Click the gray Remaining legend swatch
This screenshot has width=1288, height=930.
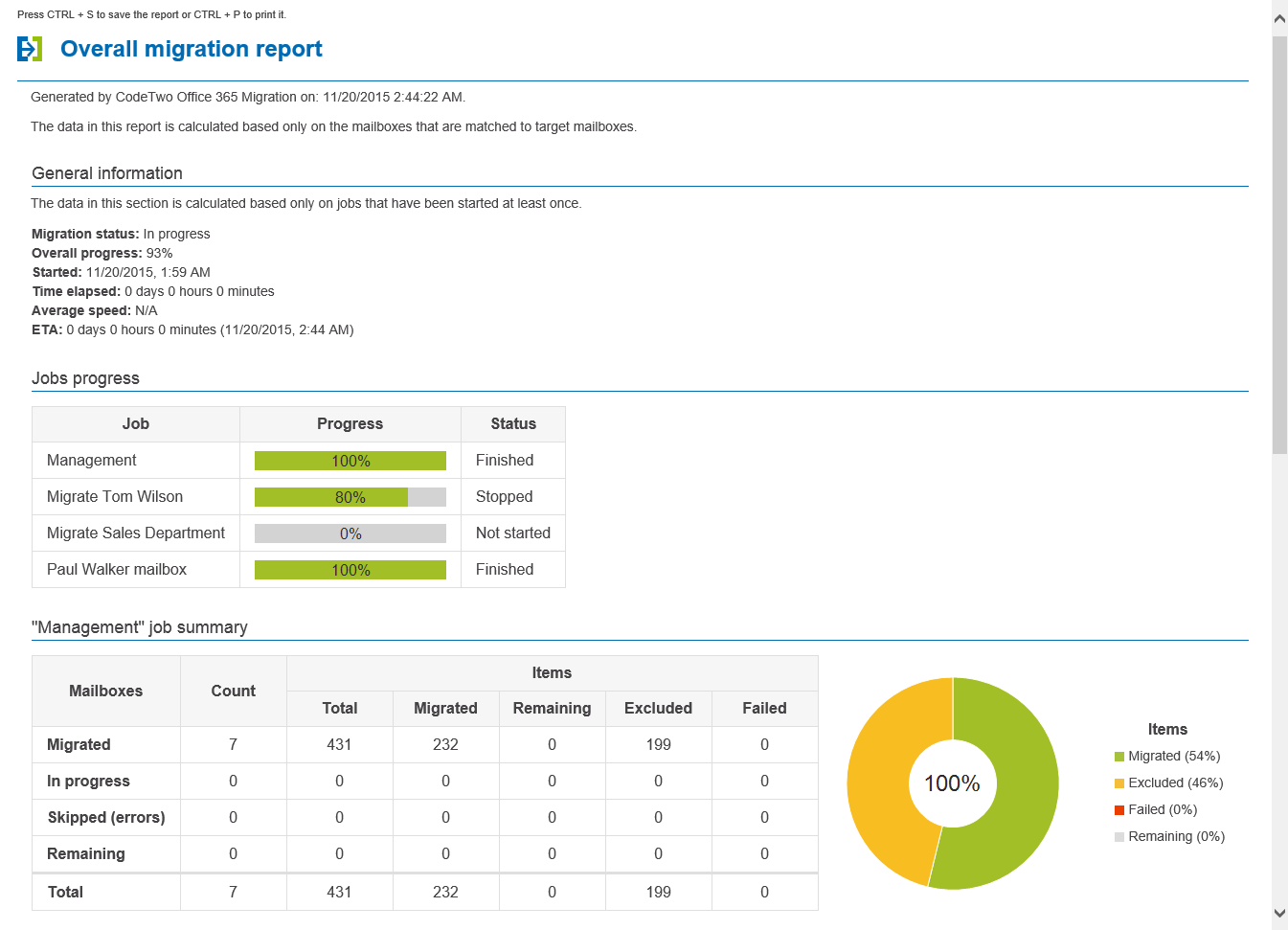(1119, 837)
